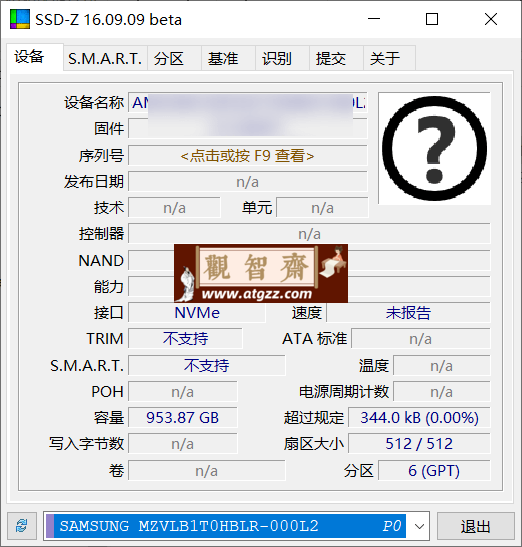Viewport: 522px width, 547px height.
Task: Minimize the SSD-Z window
Action: (374, 19)
